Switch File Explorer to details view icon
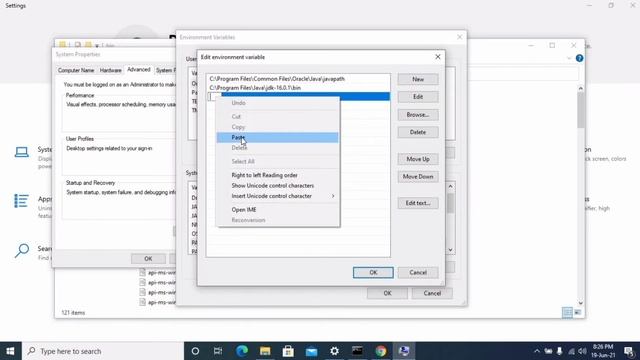Viewport: 640px width, 360px height. pos(567,313)
